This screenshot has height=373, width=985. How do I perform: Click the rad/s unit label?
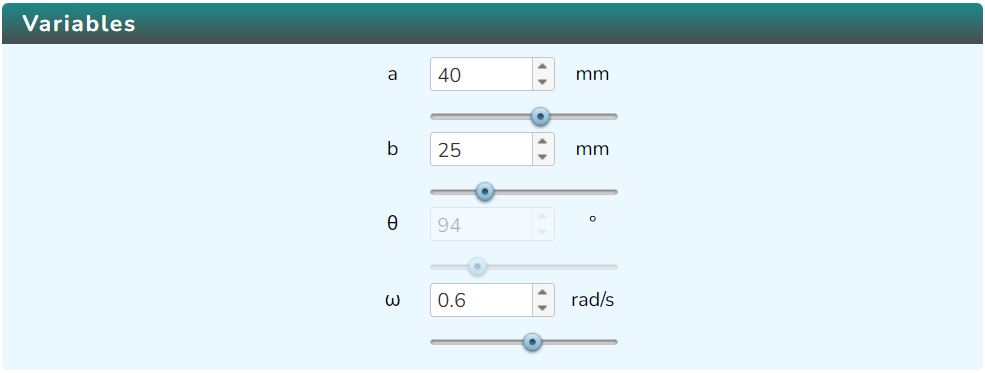point(592,300)
